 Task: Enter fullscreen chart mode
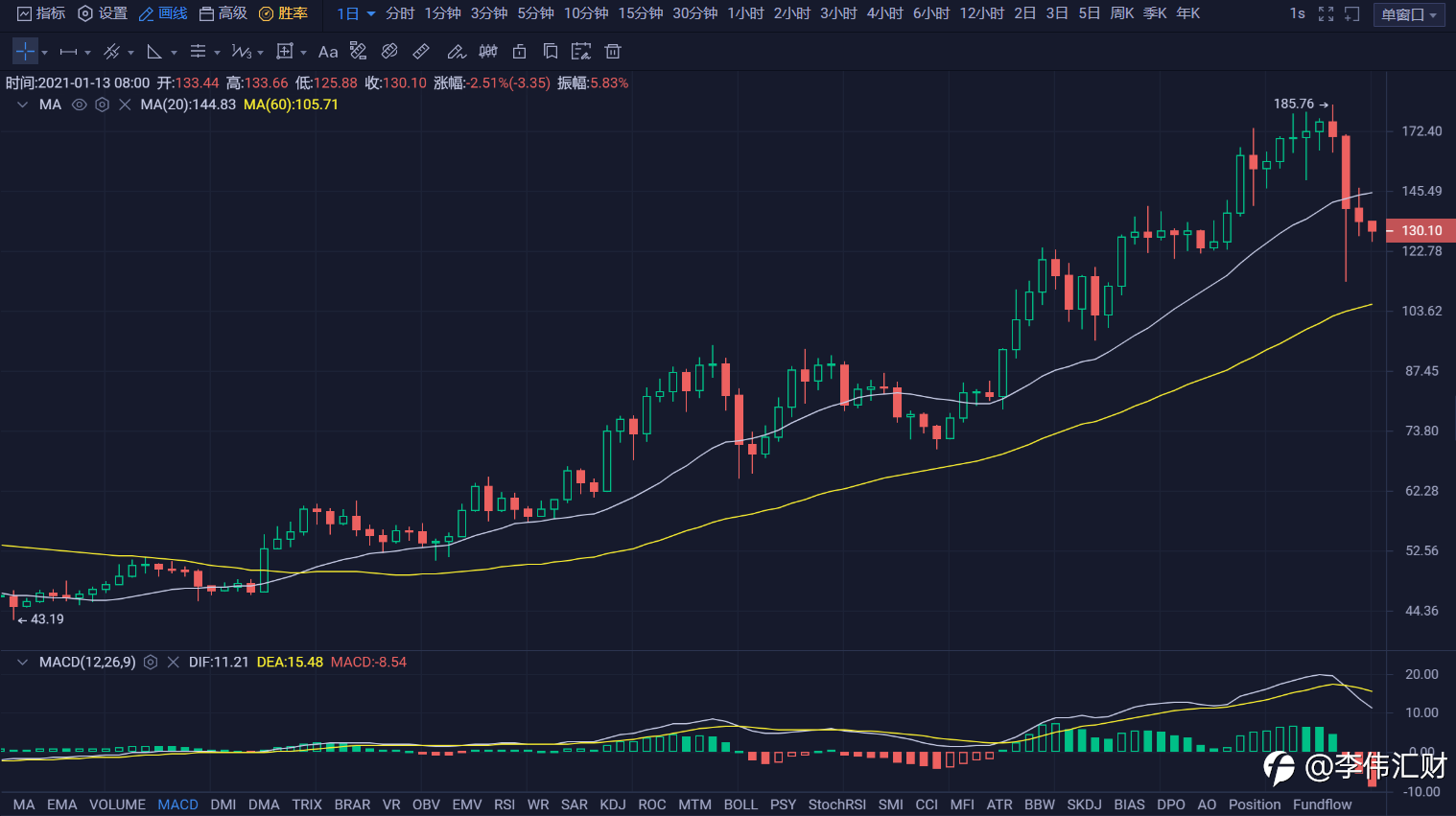point(1326,13)
